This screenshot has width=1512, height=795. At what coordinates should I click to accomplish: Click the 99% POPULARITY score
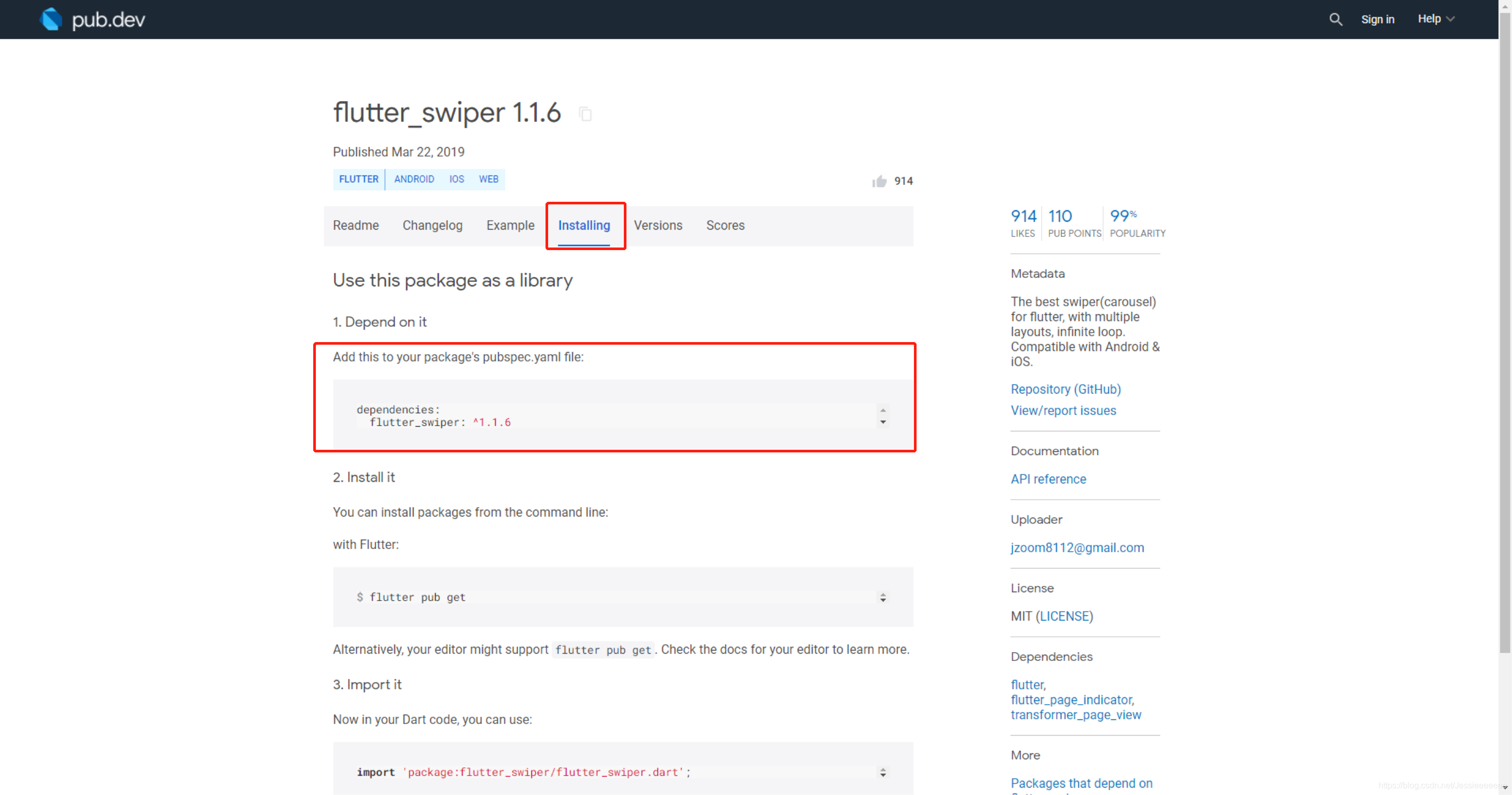1137,223
